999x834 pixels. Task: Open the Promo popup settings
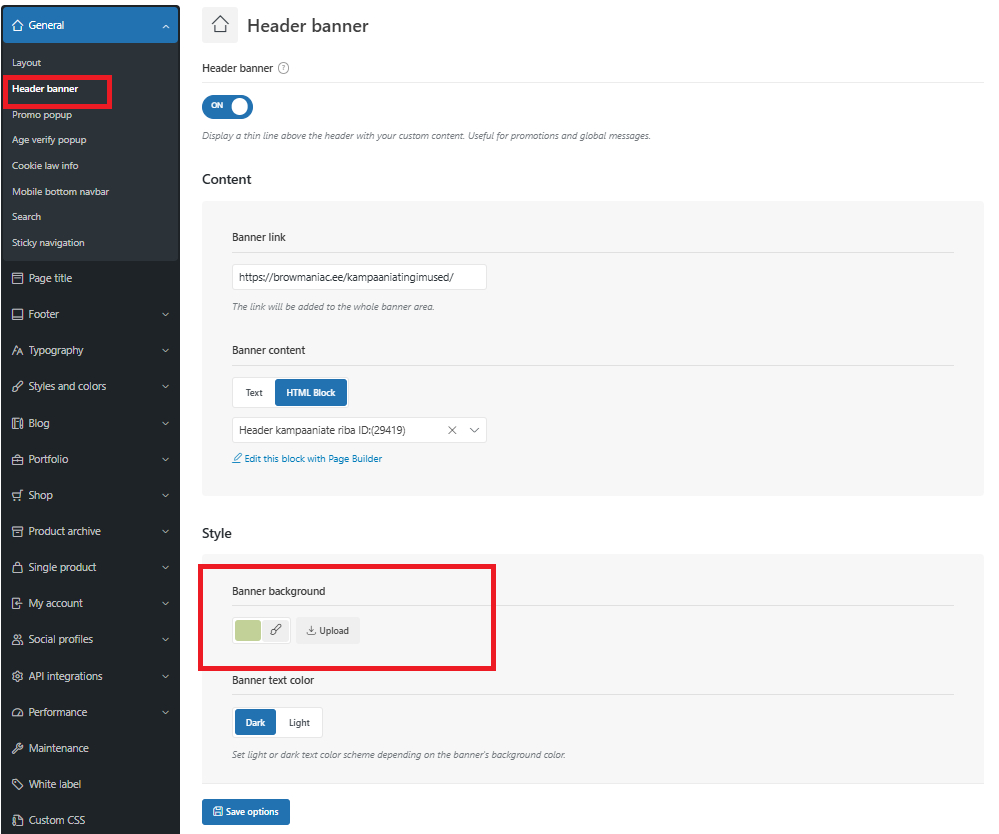(x=42, y=115)
